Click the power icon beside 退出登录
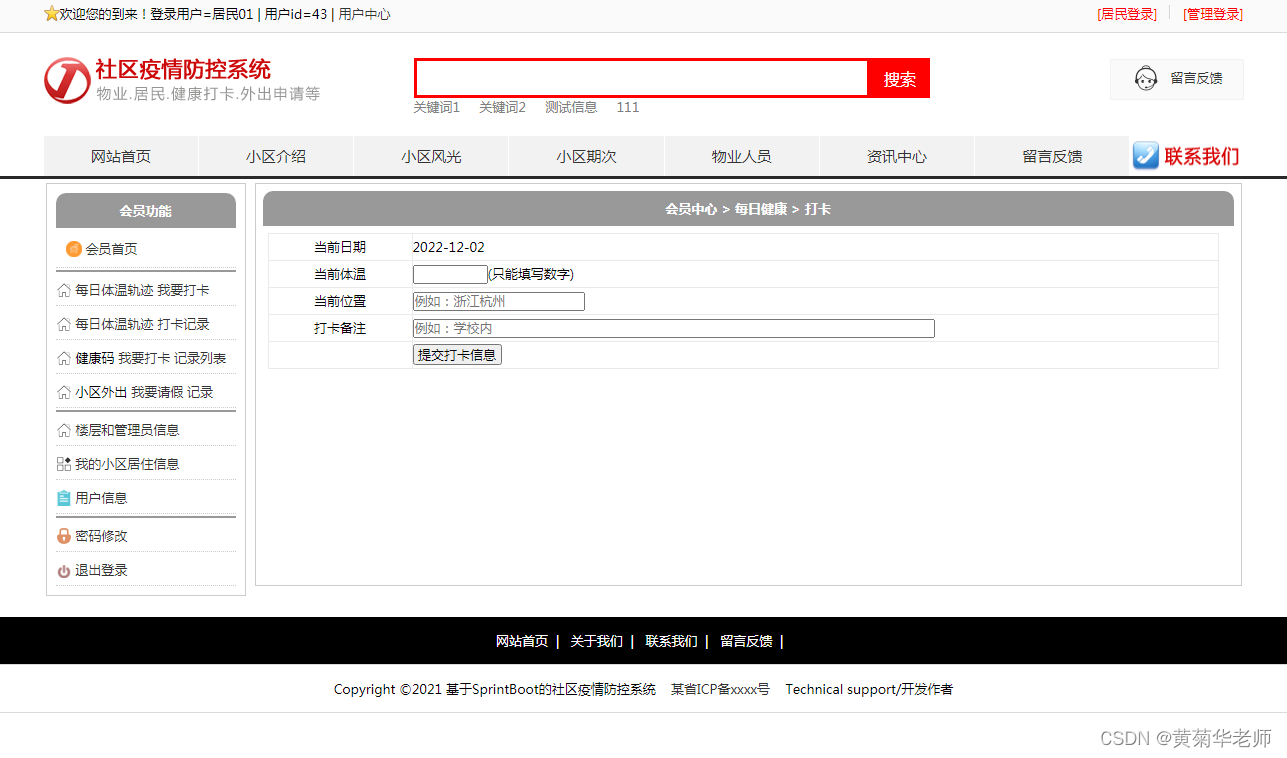Screen dimensions: 1287x758 pyautogui.click(x=64, y=571)
